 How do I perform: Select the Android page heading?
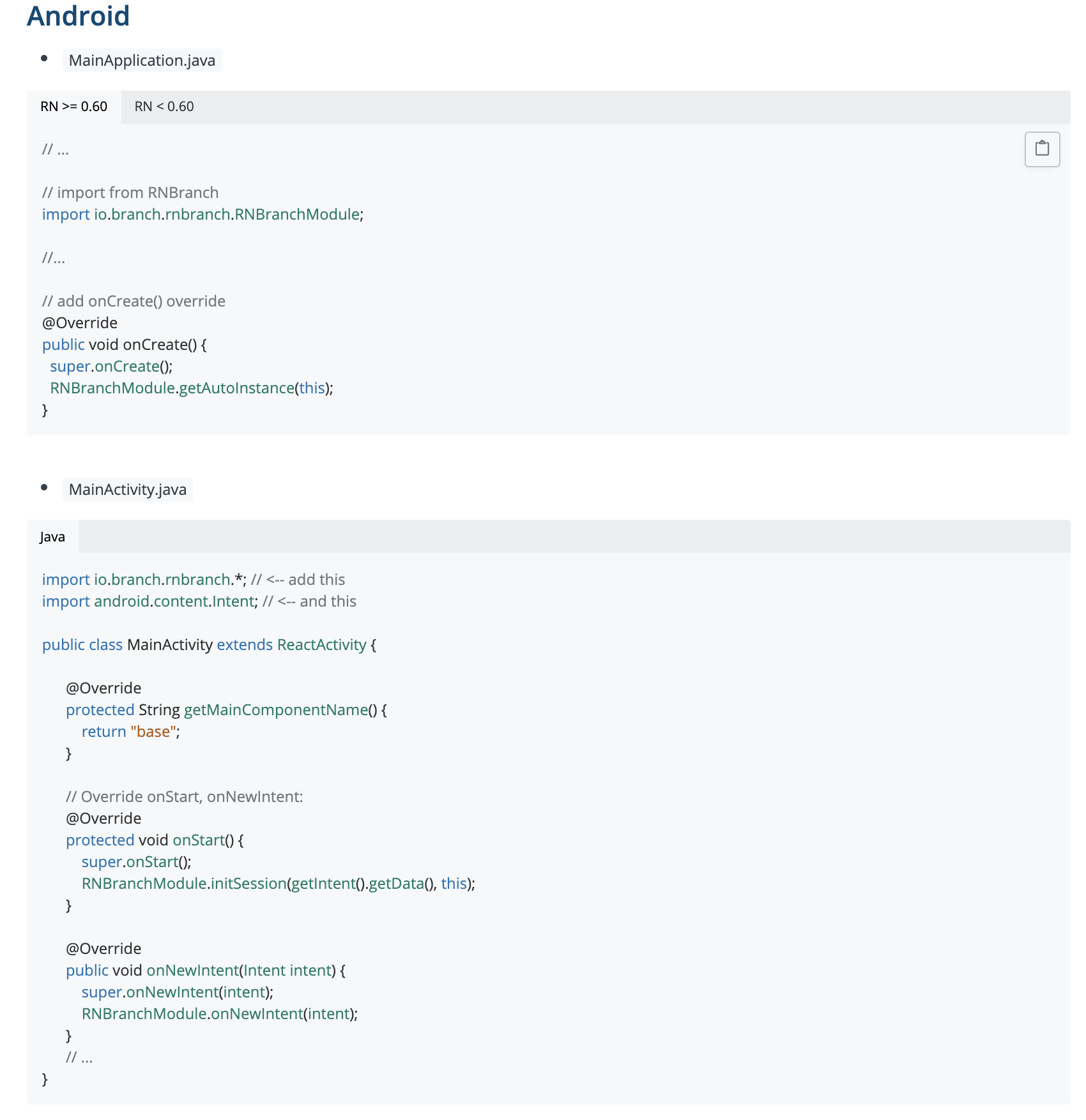(77, 17)
